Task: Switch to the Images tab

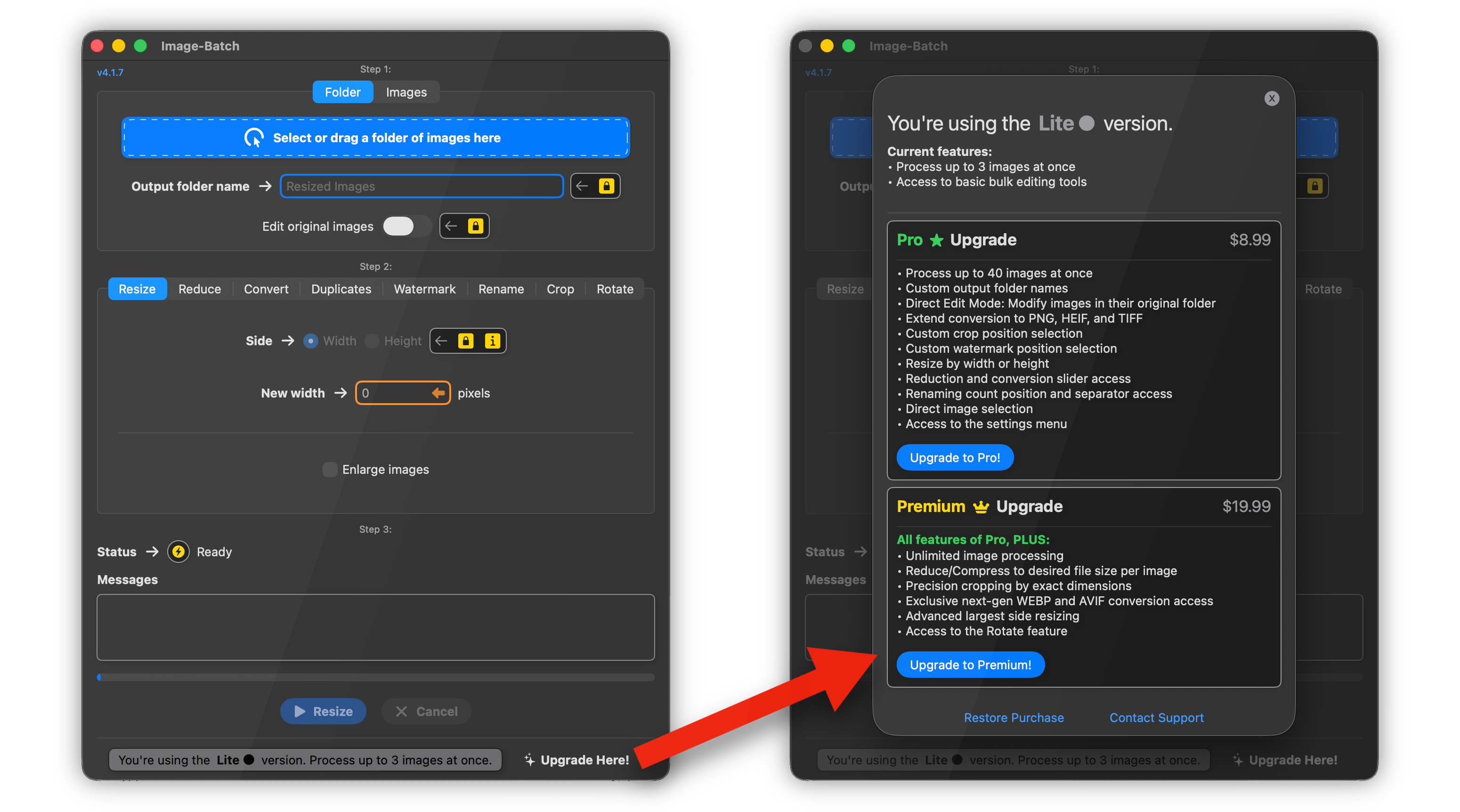Action: point(406,92)
